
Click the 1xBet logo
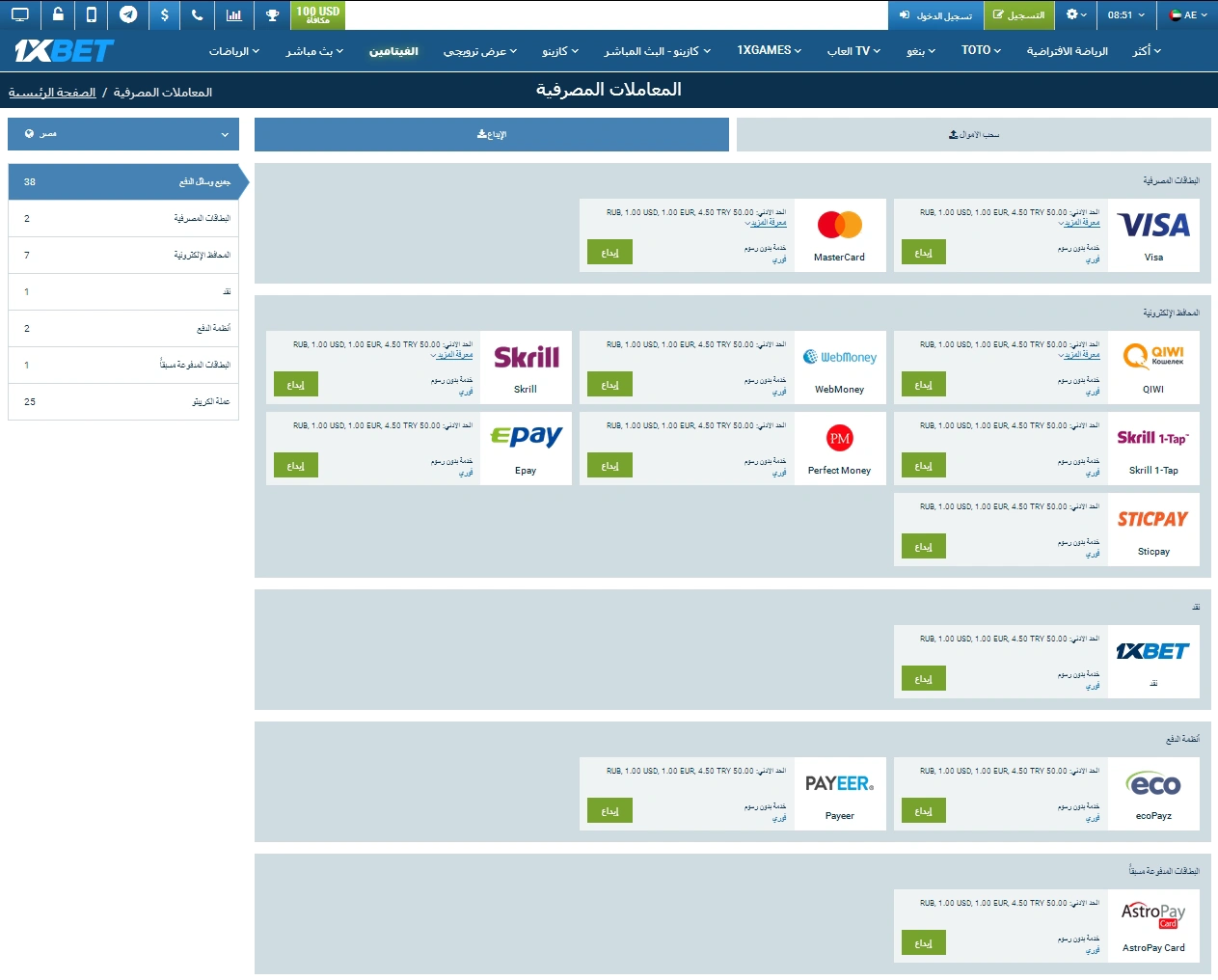[x=60, y=50]
